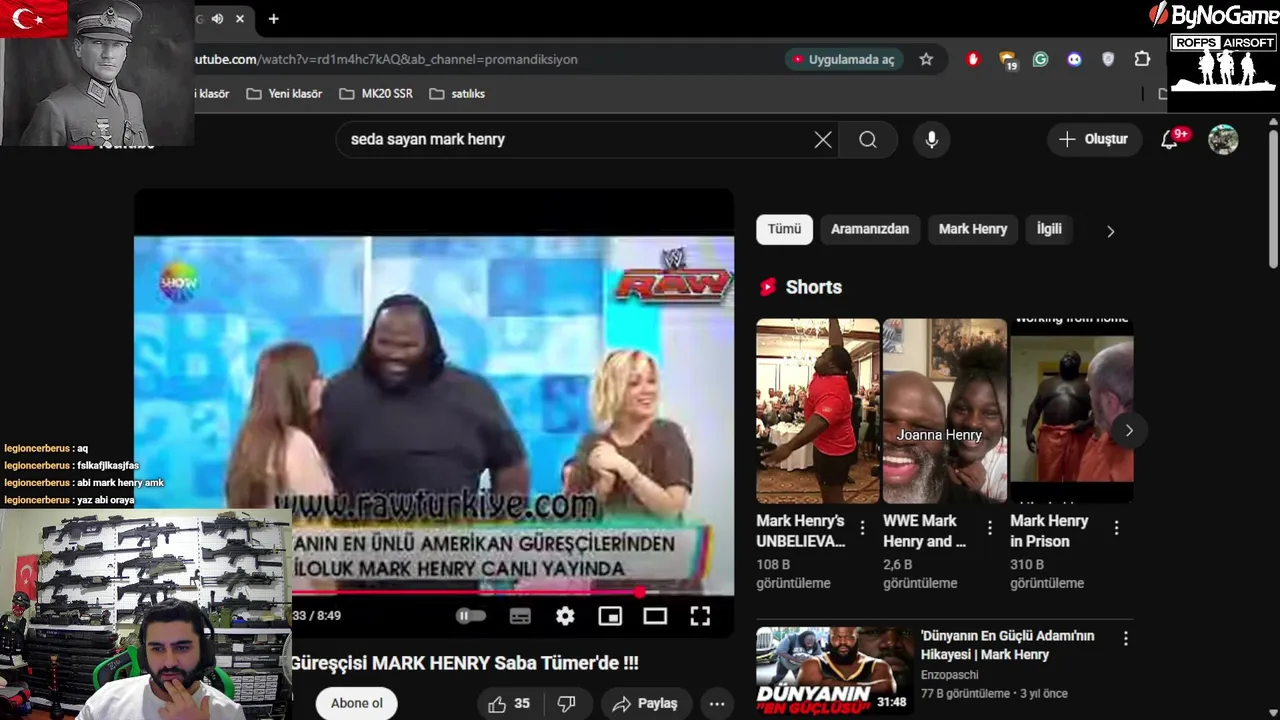
Task: Open the Yeni klasör bookmark folder
Action: pyautogui.click(x=284, y=94)
